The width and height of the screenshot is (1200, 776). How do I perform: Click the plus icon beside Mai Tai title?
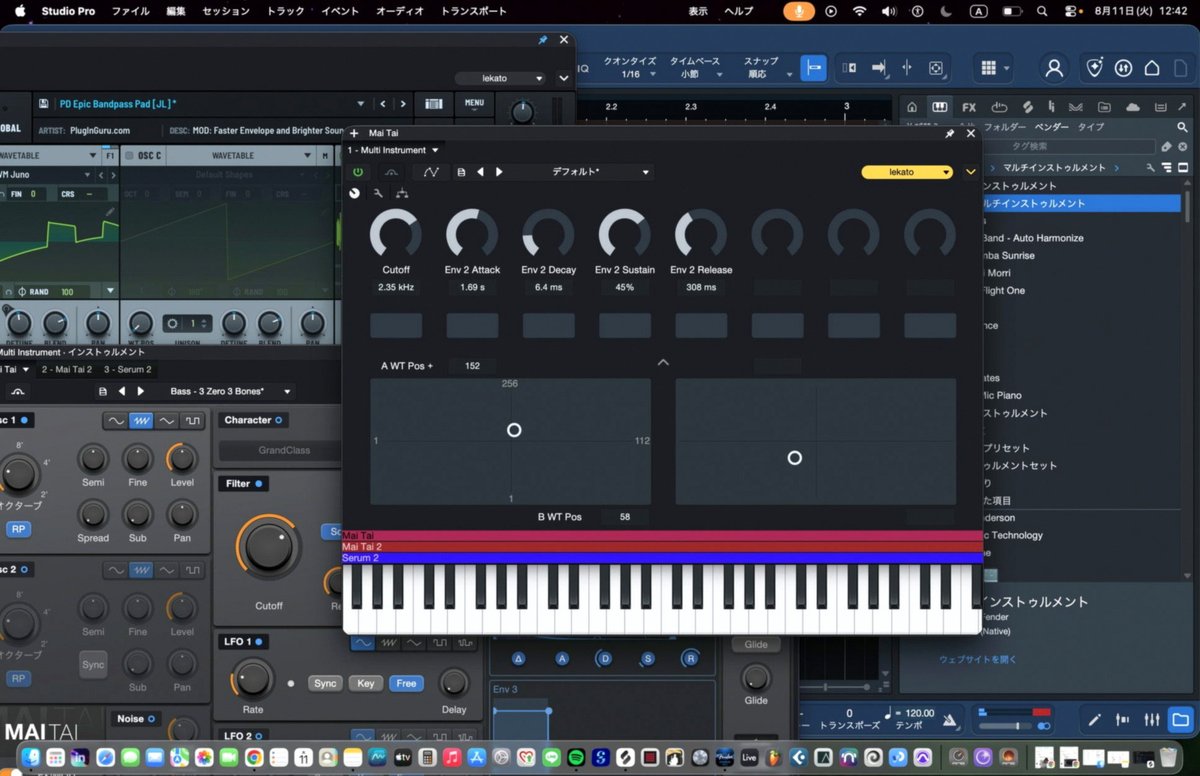click(354, 133)
